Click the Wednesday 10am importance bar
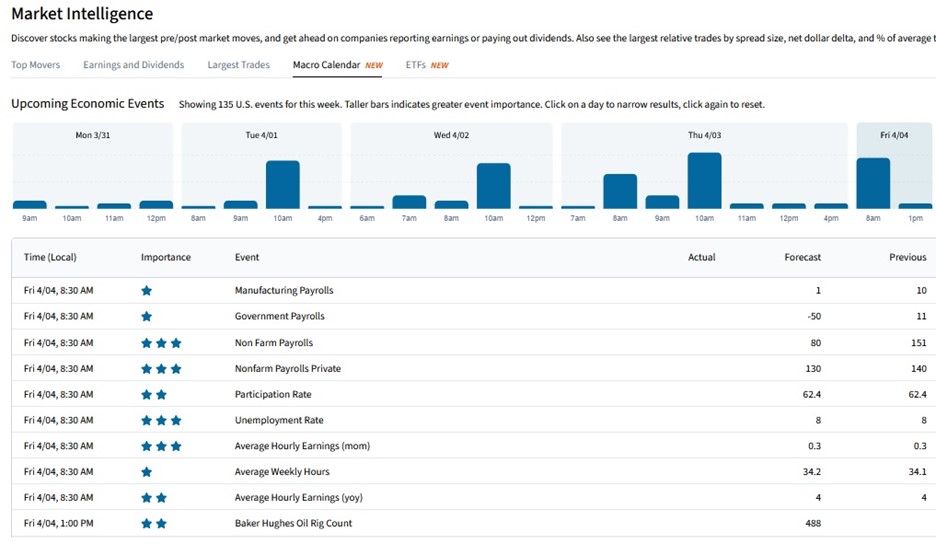Image resolution: width=936 pixels, height=544 pixels. coord(494,186)
